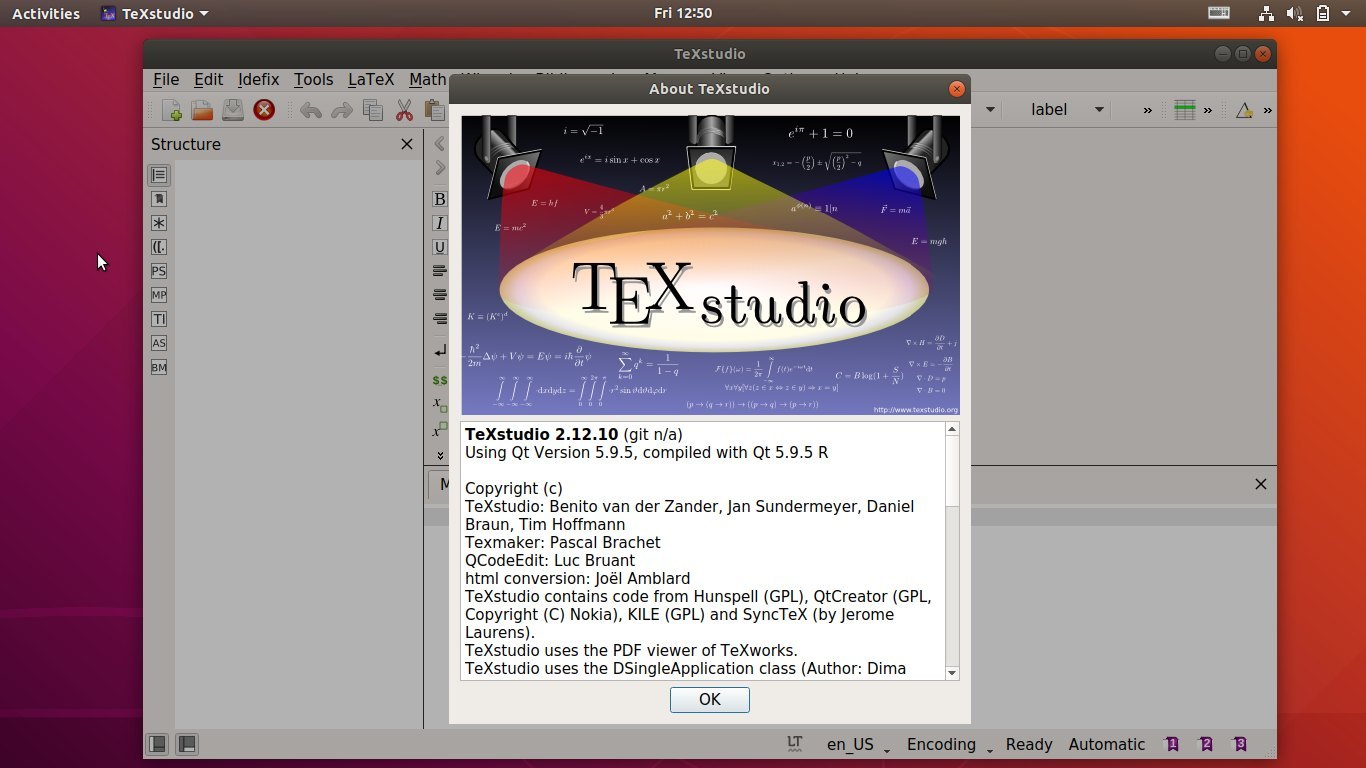The width and height of the screenshot is (1366, 768).
Task: Copy selection using the copy icon
Action: [x=373, y=110]
